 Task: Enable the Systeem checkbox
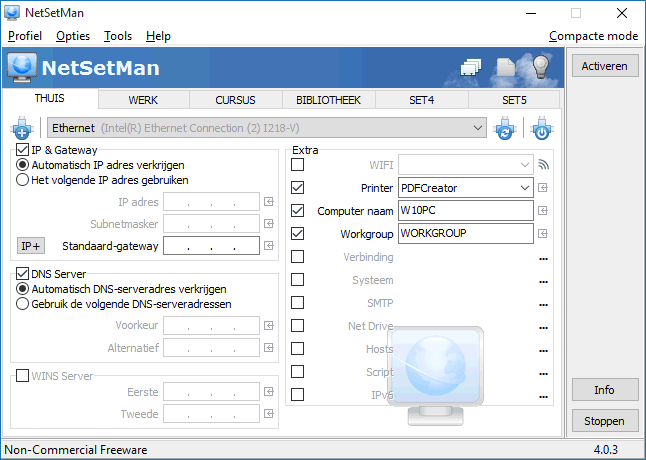click(x=297, y=280)
